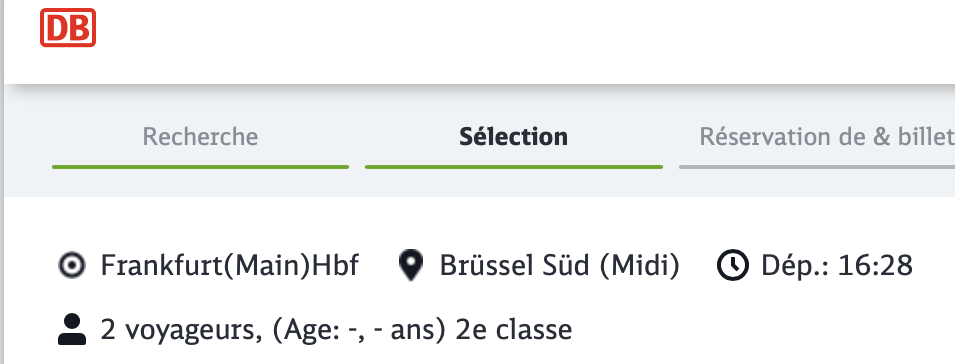Click the traveller person icon
Screen dimensions: 955x364
point(72,329)
